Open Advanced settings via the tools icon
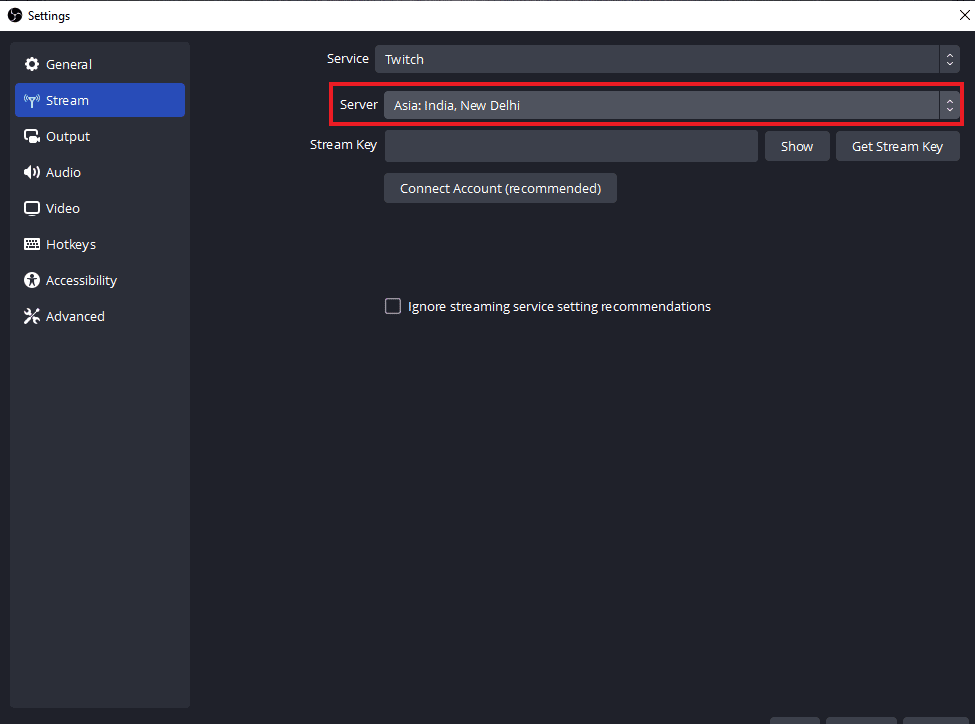Viewport: 975px width, 724px height. [x=32, y=316]
